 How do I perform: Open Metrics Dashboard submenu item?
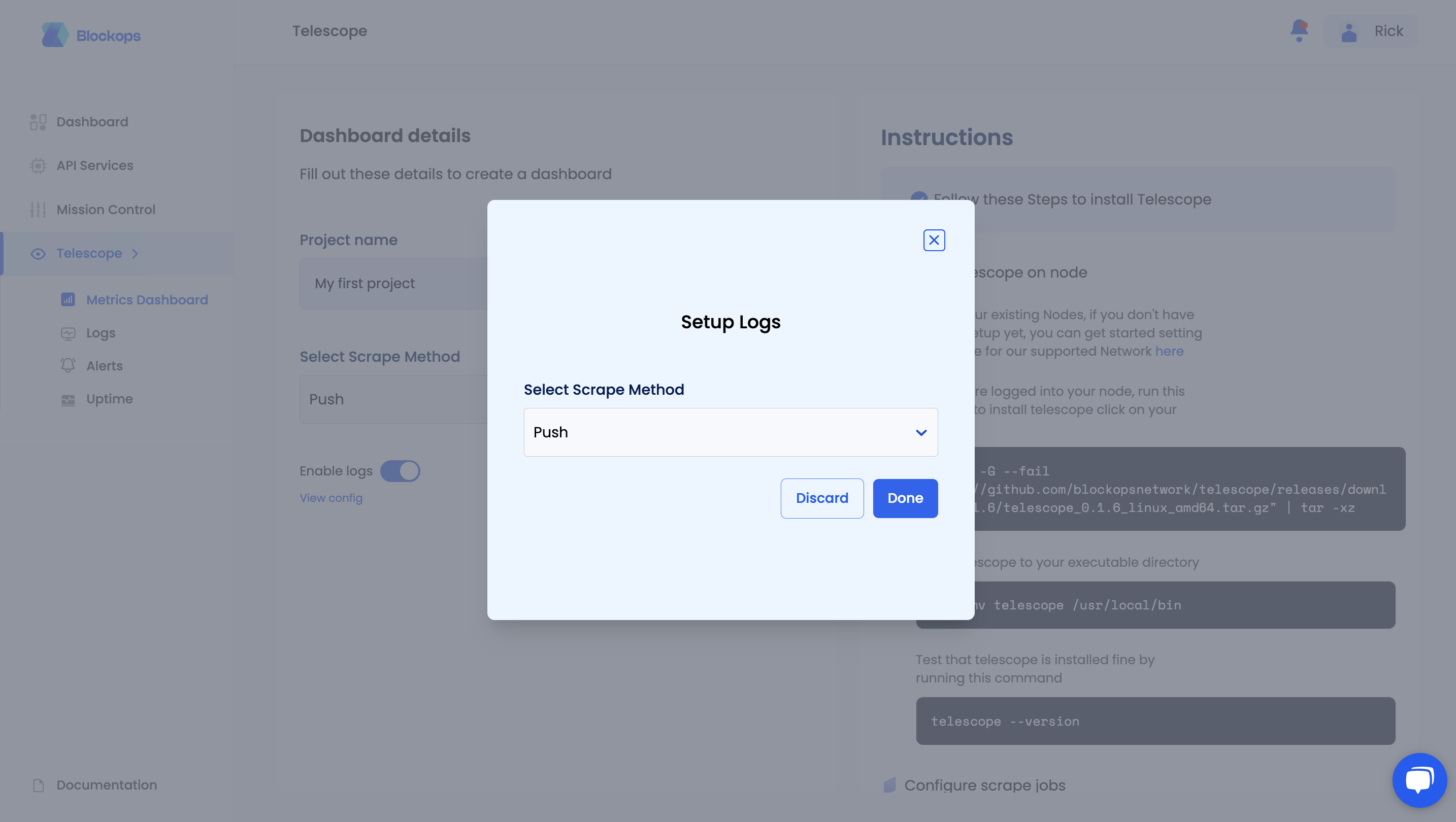(147, 300)
